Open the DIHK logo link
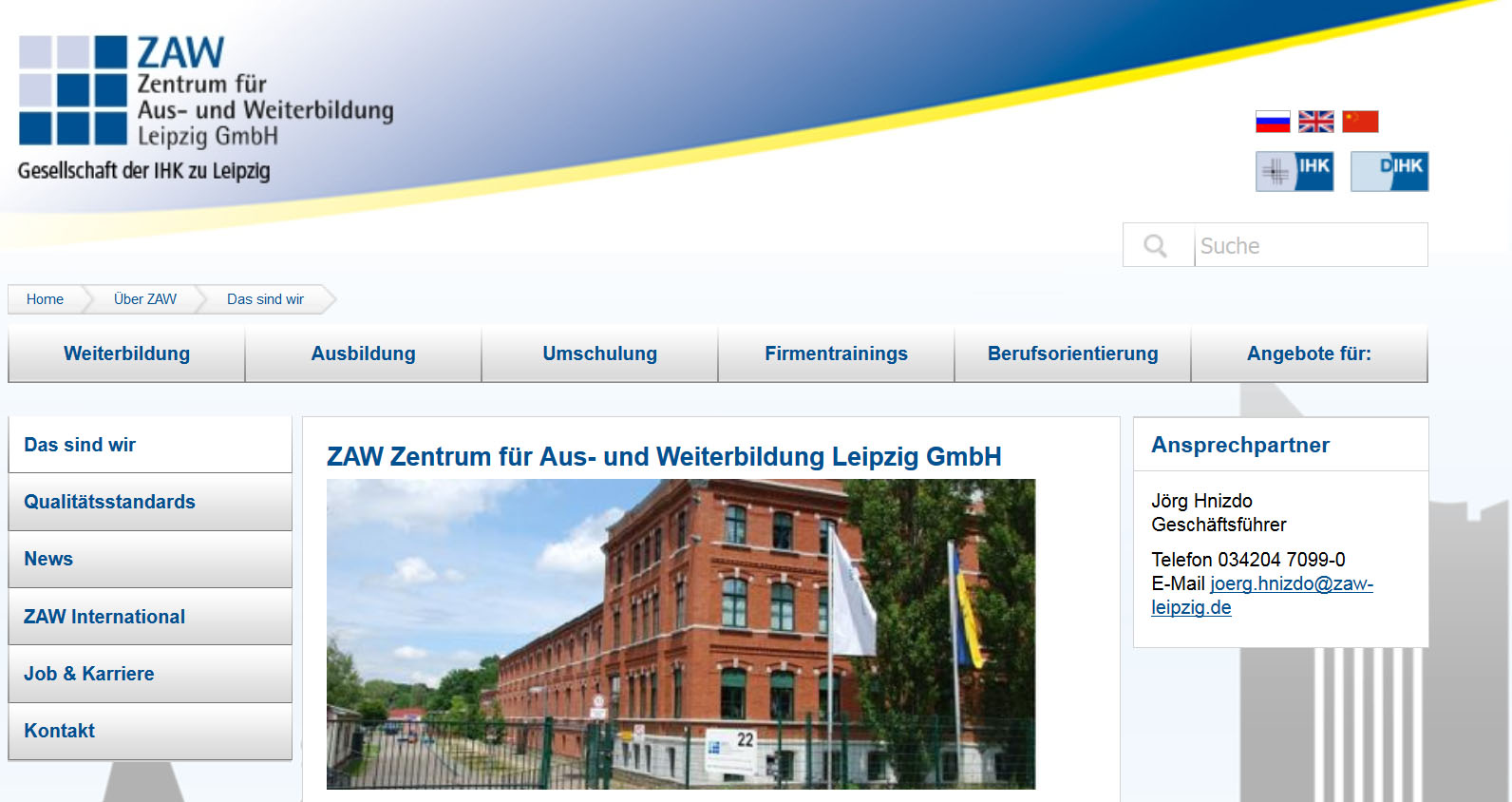This screenshot has height=802, width=1512. 1389,172
